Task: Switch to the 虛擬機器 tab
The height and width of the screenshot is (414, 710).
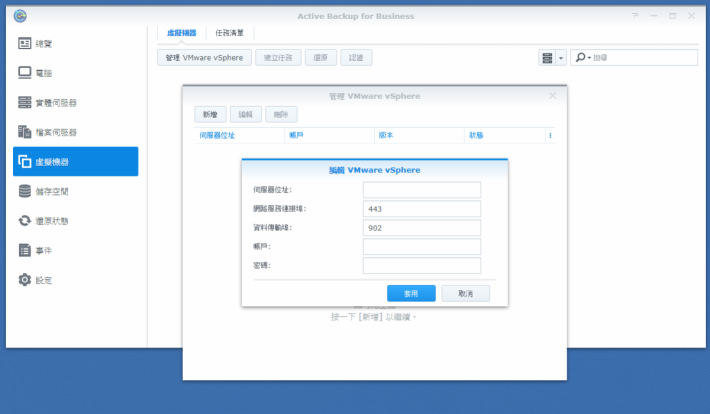Action: (x=181, y=33)
